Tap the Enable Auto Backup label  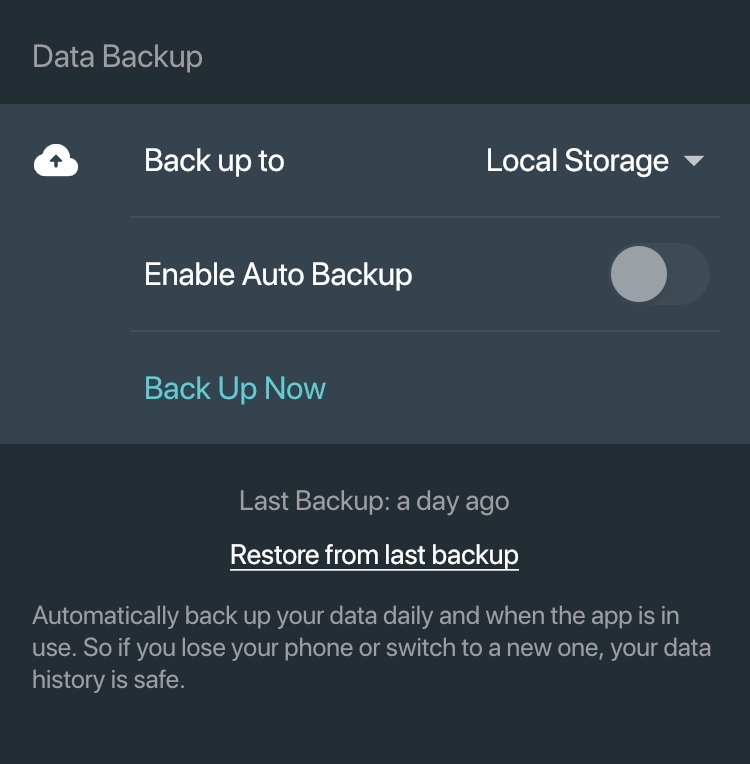[278, 274]
